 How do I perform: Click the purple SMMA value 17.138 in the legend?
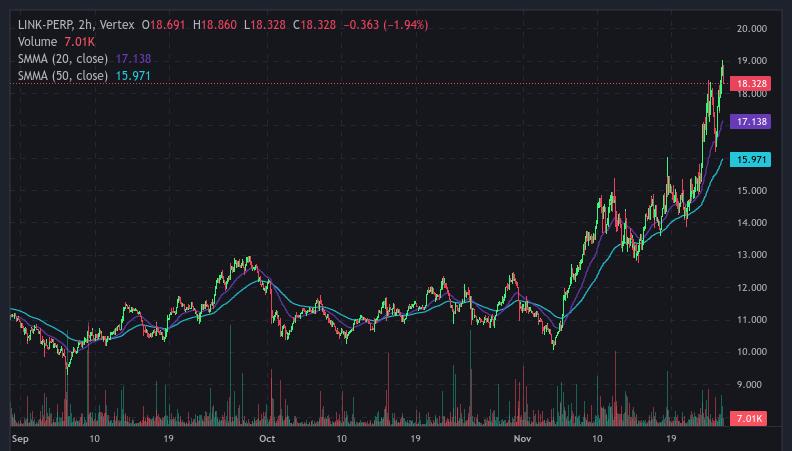(133, 59)
